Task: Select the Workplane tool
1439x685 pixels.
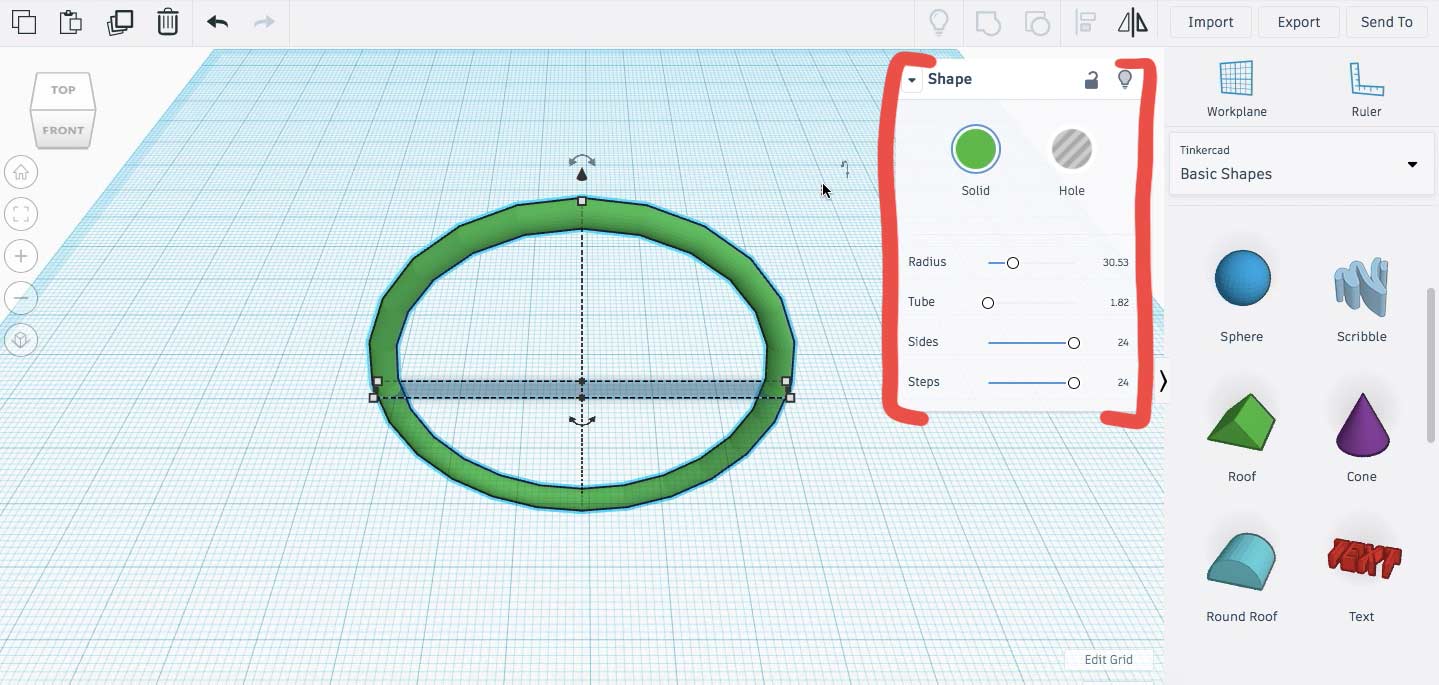Action: pyautogui.click(x=1237, y=88)
